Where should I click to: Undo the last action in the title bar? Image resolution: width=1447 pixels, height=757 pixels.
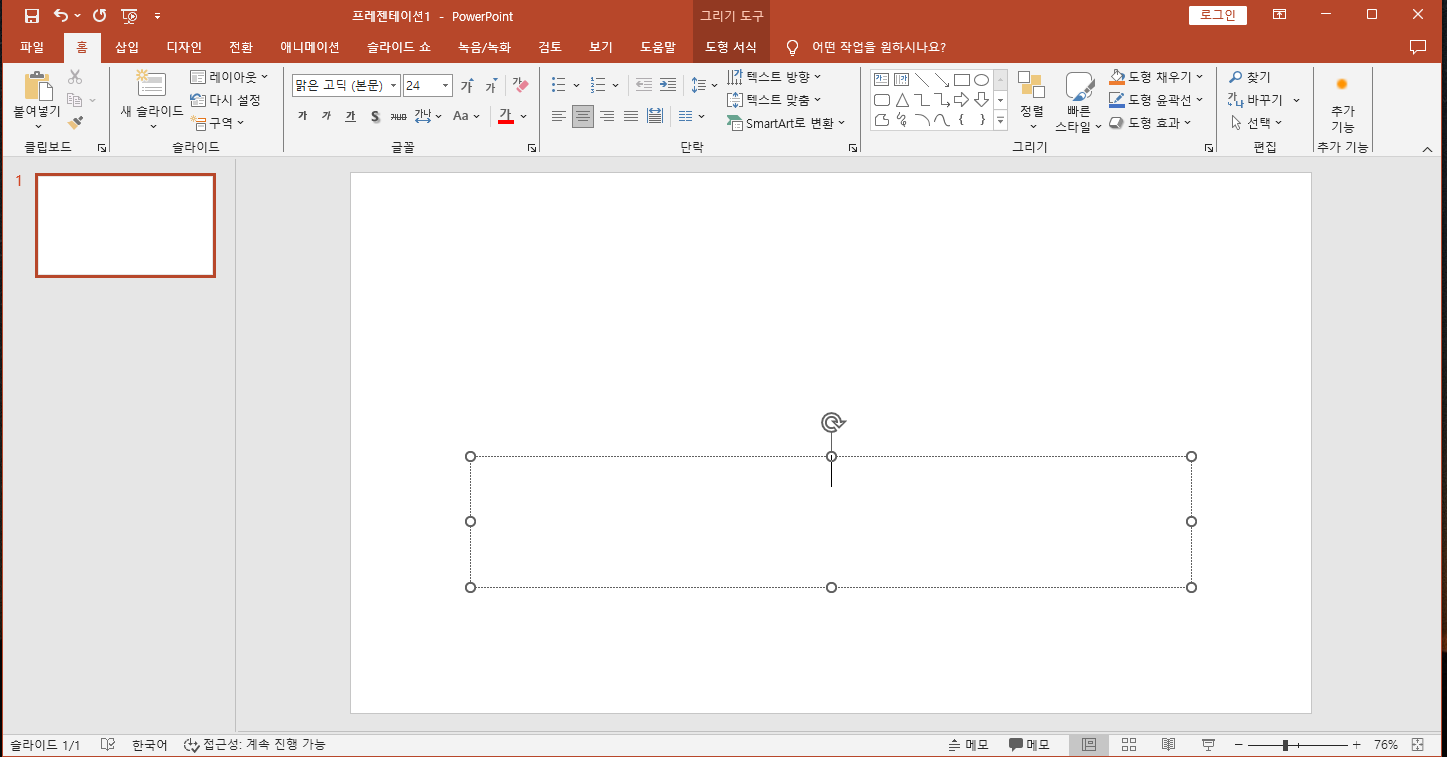coord(62,16)
